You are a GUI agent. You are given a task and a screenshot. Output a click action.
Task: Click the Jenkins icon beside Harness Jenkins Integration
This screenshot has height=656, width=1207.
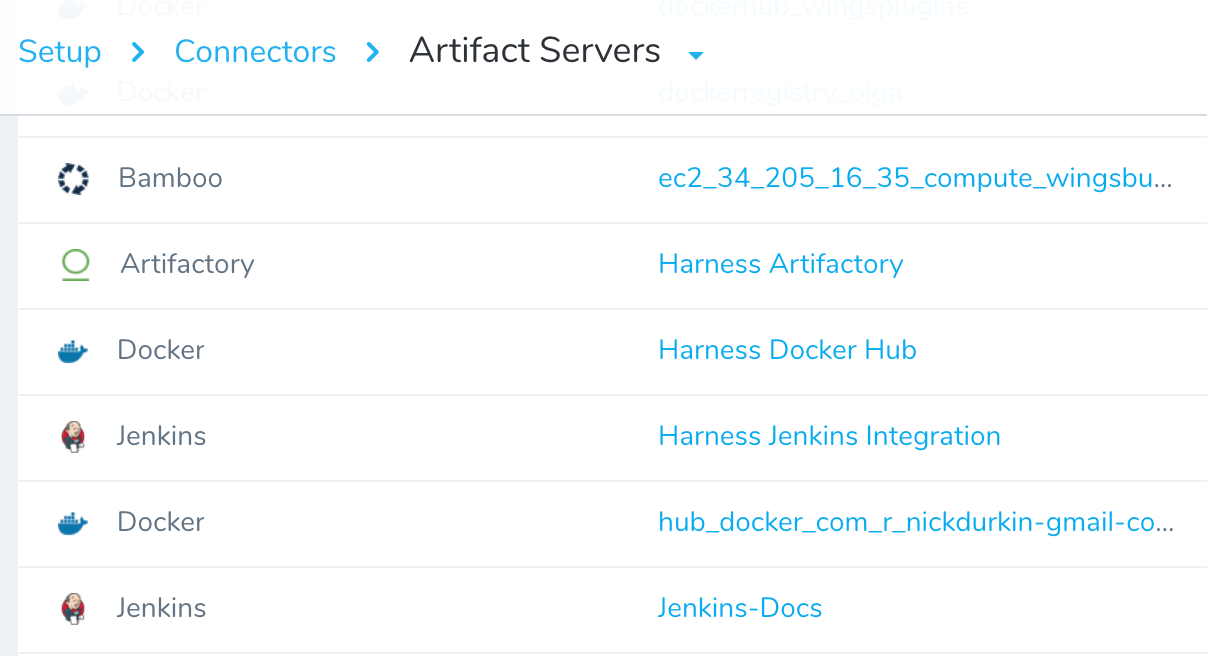[73, 437]
